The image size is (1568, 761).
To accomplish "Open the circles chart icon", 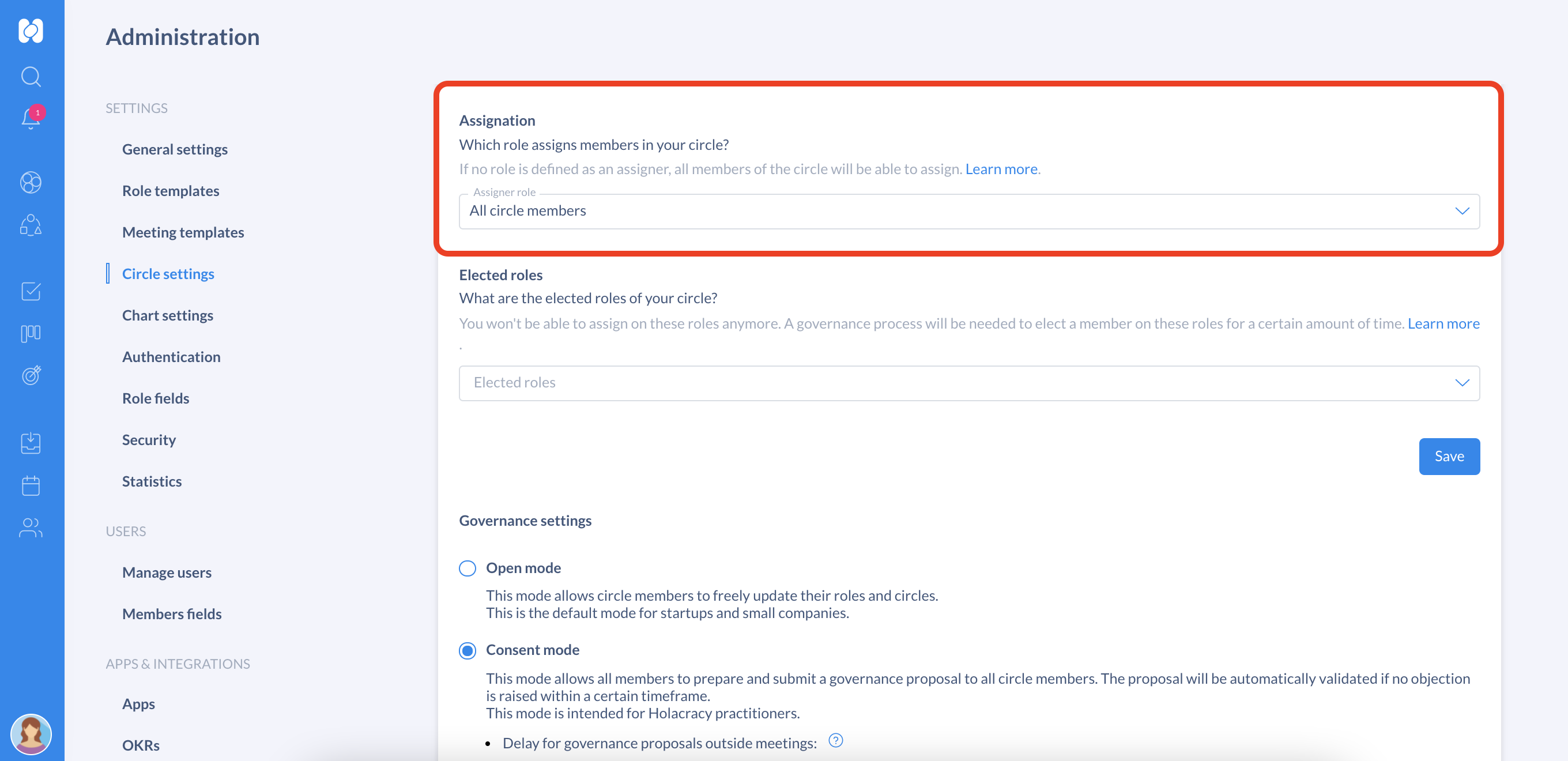I will (x=31, y=182).
